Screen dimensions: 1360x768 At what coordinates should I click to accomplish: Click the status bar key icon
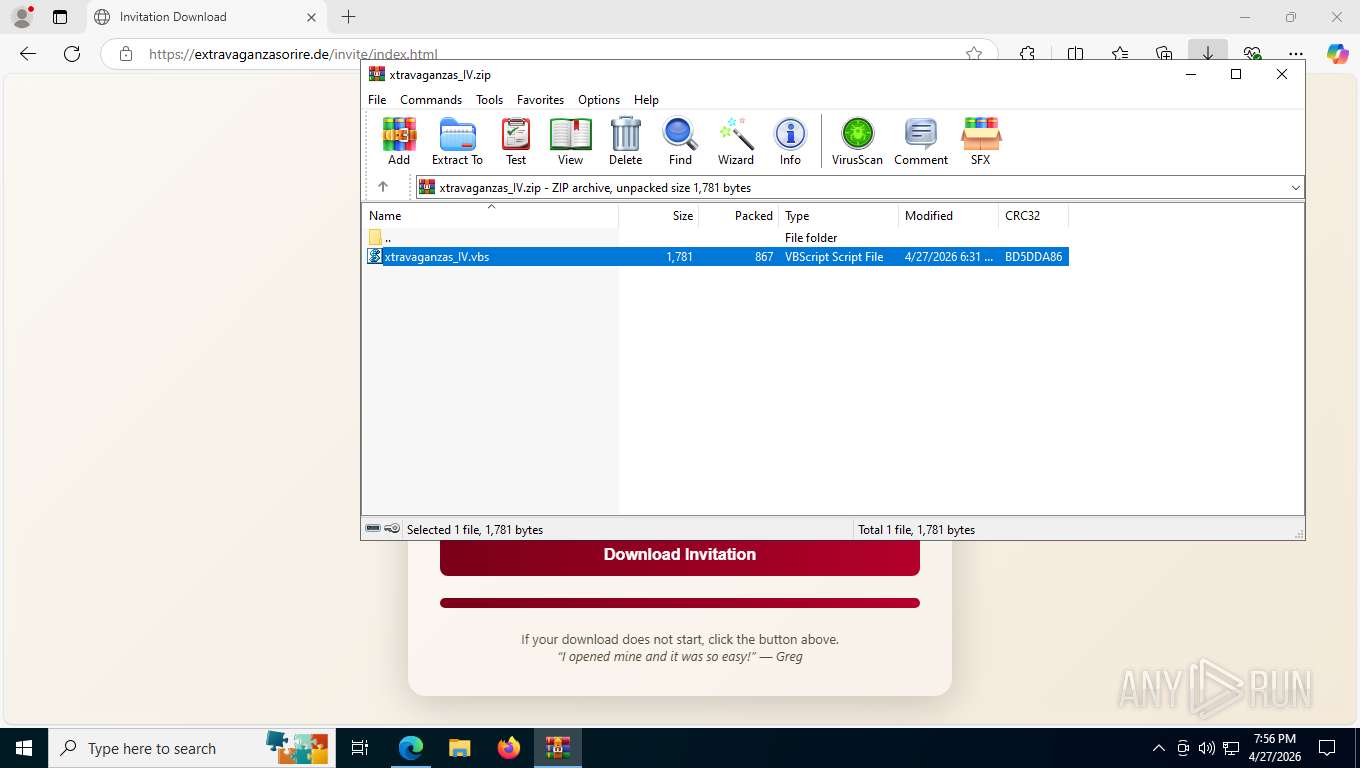(392, 529)
